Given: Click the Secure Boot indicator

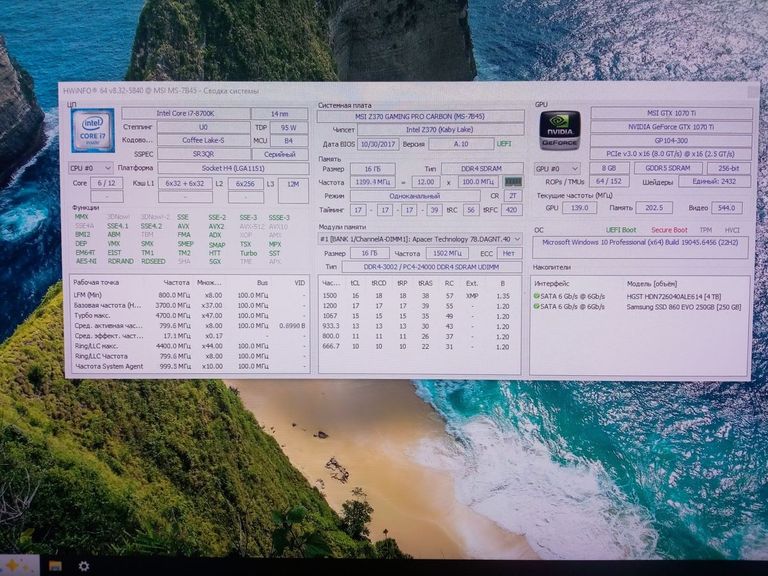Looking at the screenshot, I should click(x=669, y=230).
